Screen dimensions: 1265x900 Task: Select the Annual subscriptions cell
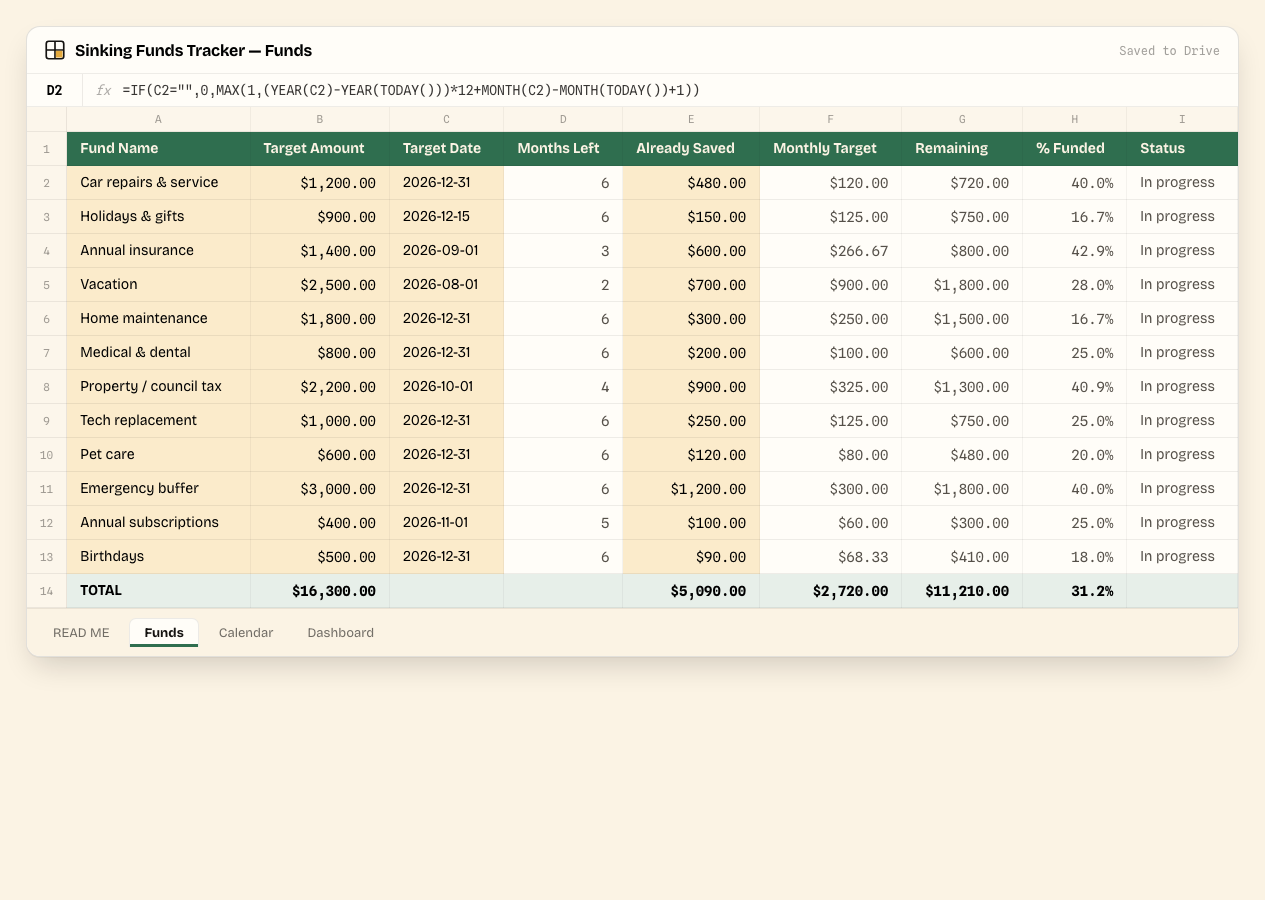(x=158, y=523)
